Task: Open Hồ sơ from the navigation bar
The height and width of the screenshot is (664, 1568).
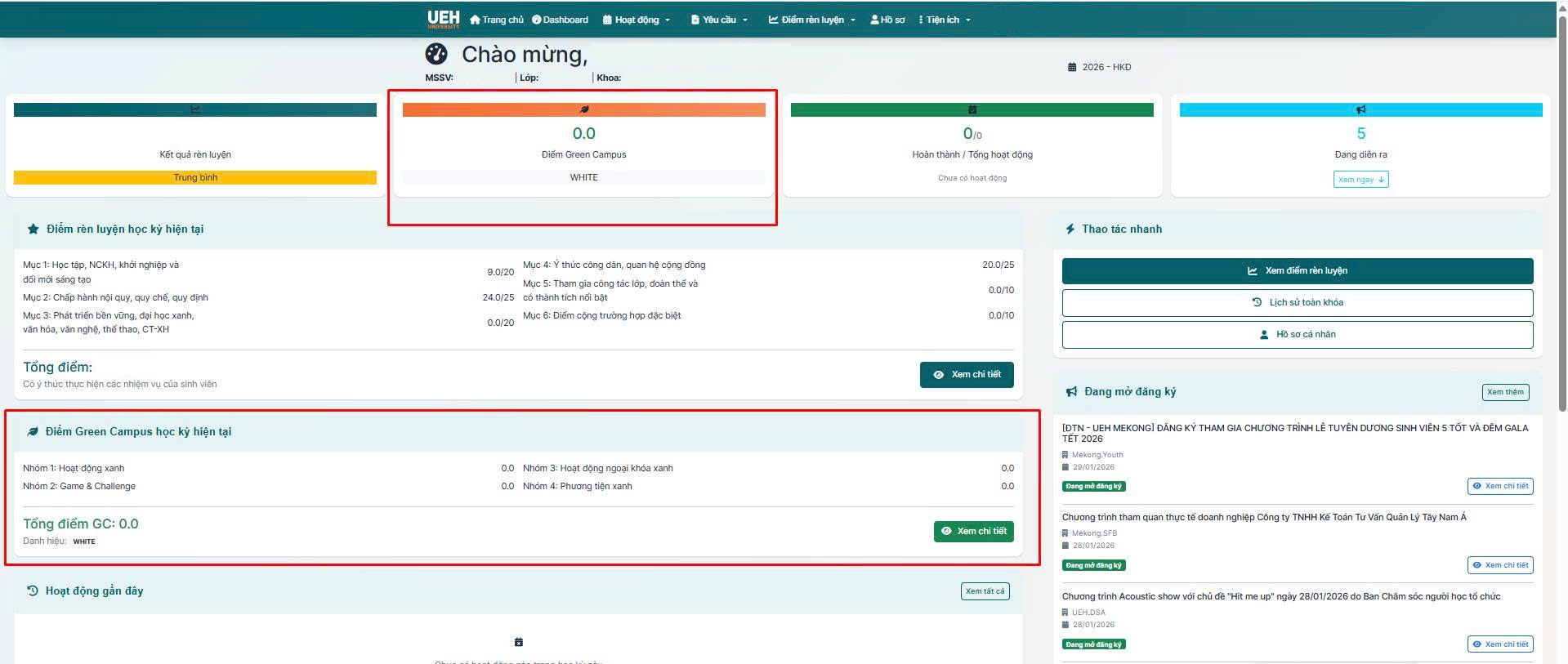Action: (887, 20)
